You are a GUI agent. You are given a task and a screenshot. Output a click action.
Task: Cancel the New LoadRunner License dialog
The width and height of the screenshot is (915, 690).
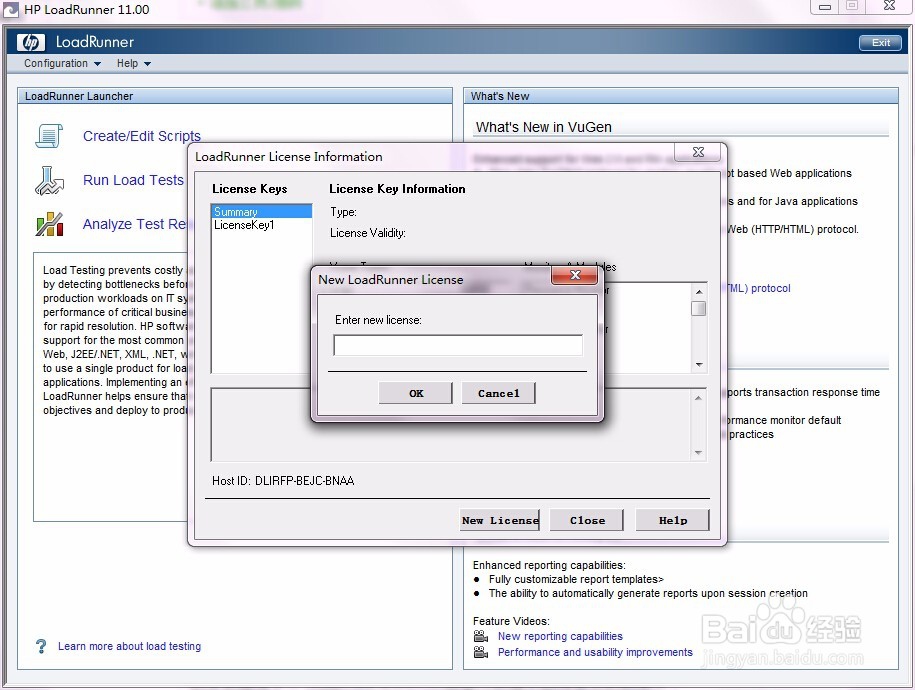pos(498,393)
